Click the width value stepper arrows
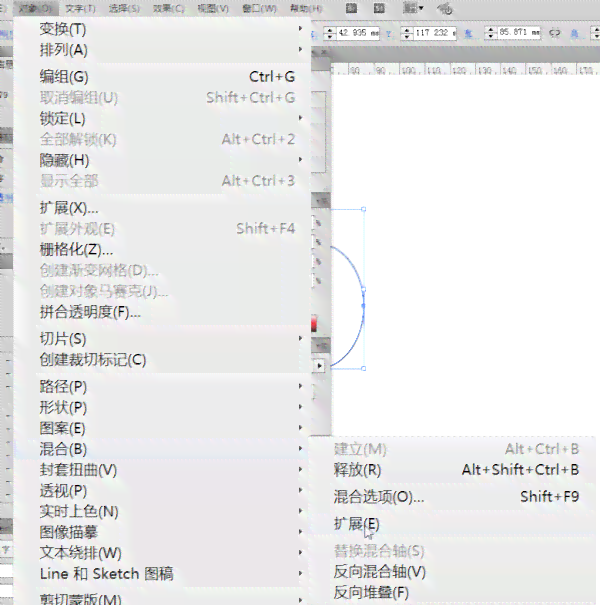The width and height of the screenshot is (600, 605). [x=490, y=33]
